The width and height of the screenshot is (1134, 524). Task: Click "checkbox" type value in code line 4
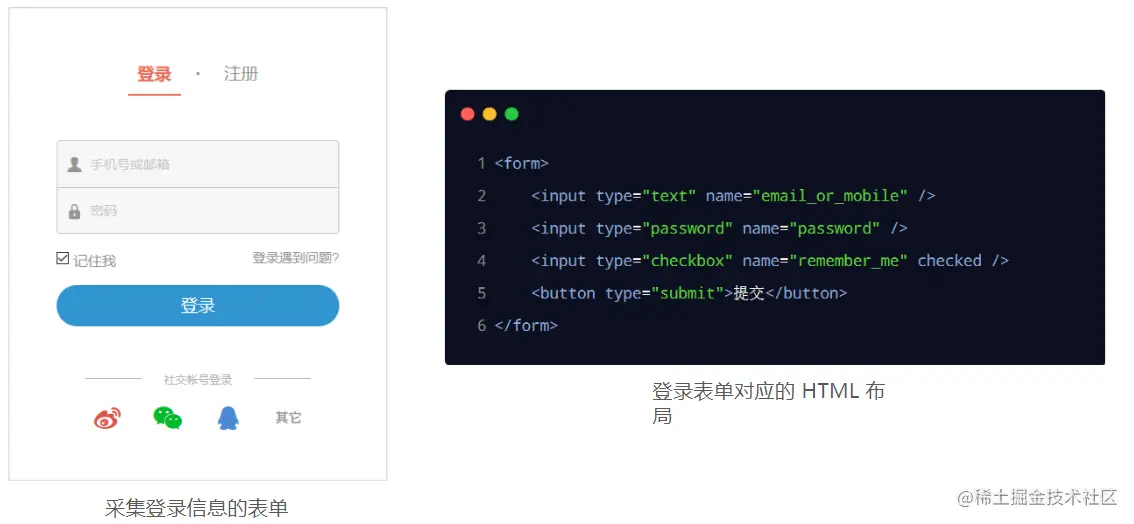pos(688,261)
